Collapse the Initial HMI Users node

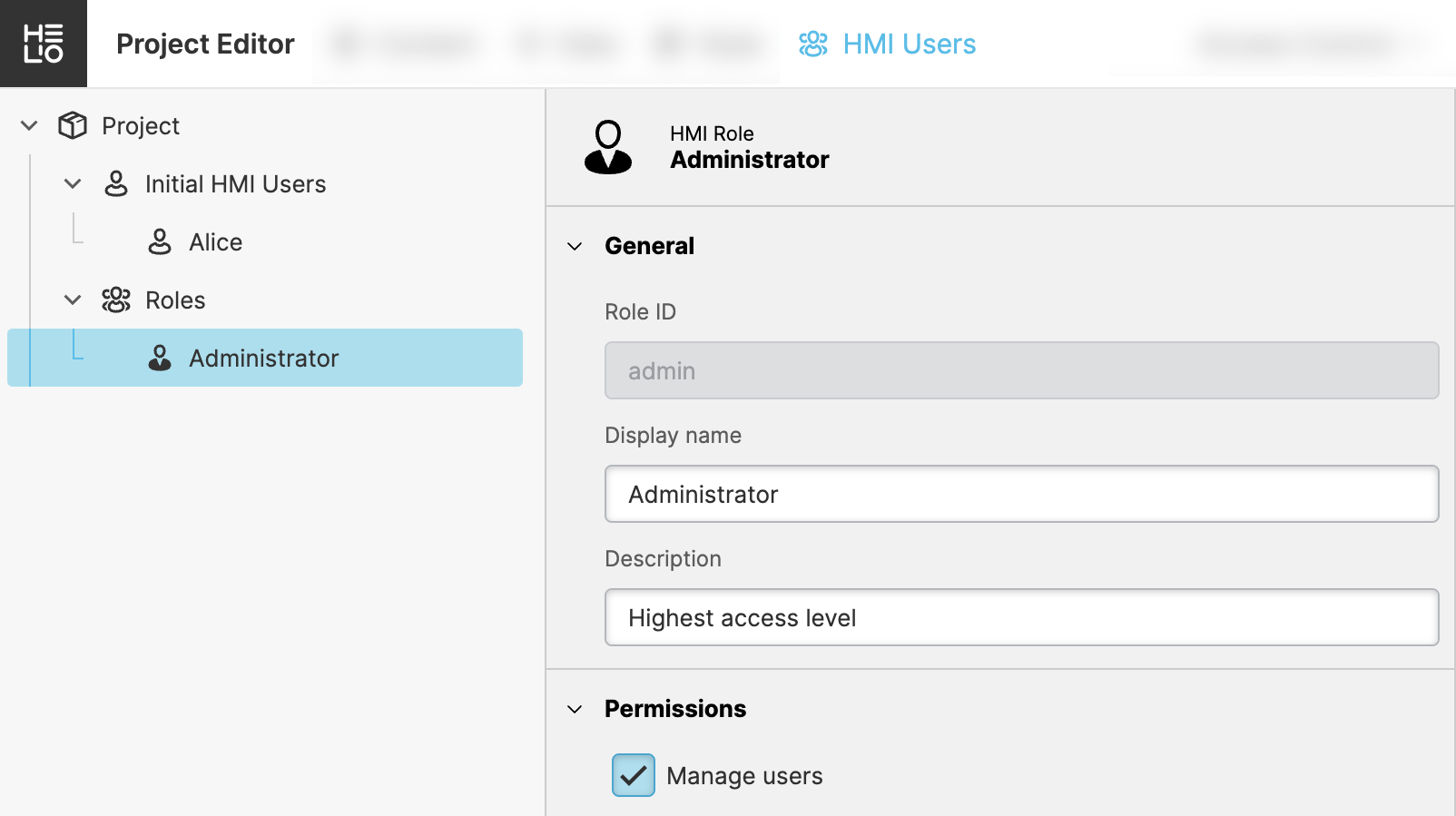(x=73, y=183)
